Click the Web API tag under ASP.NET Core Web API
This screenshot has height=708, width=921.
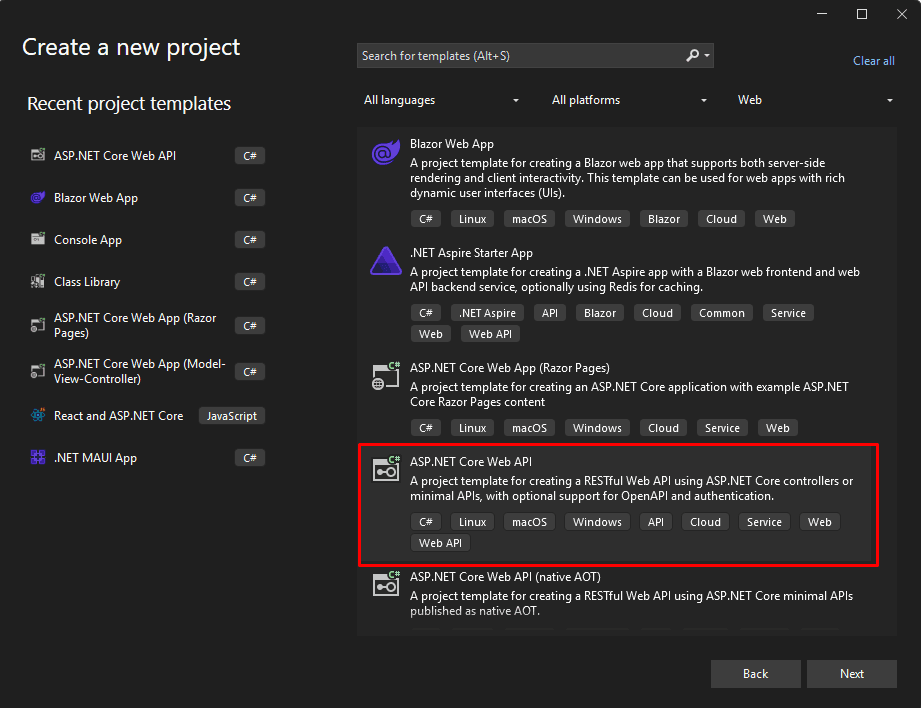tap(441, 543)
